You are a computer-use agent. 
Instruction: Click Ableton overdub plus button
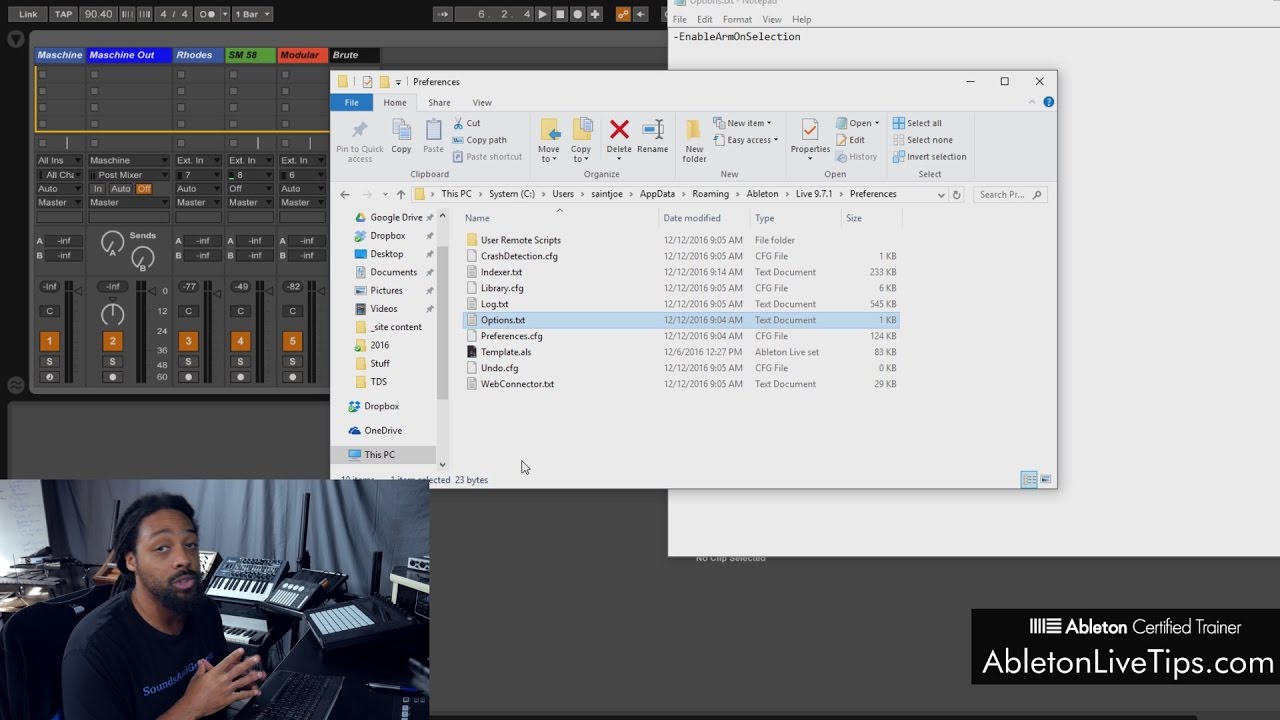(x=595, y=14)
